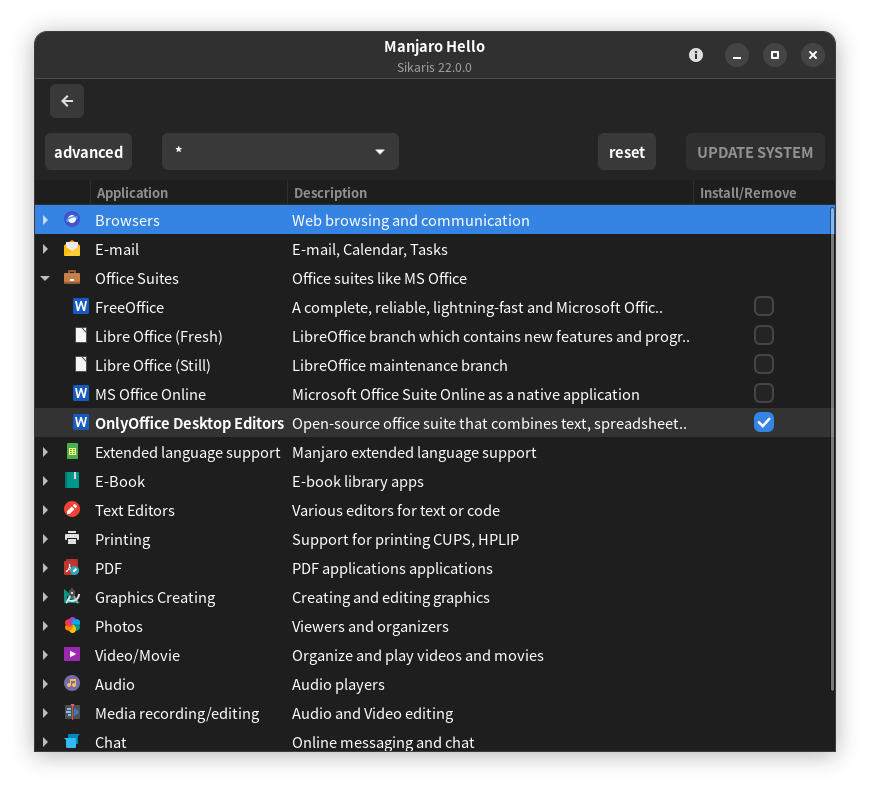This screenshot has height=789, width=870.
Task: Click the E-Book category icon
Action: [x=72, y=480]
